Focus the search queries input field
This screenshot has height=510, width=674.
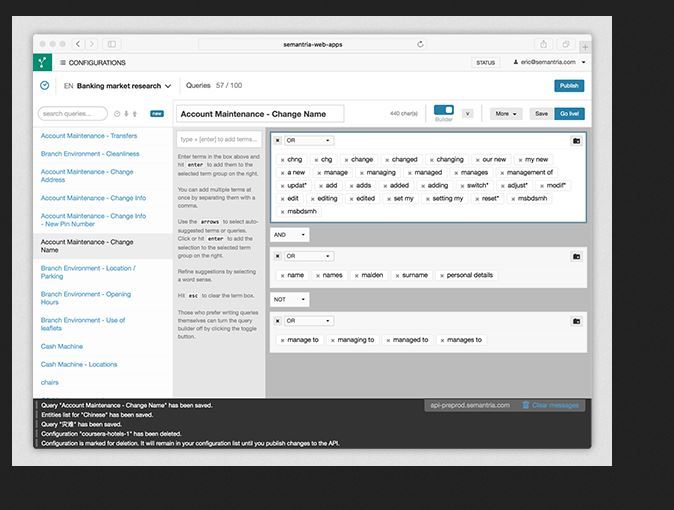pyautogui.click(x=73, y=114)
